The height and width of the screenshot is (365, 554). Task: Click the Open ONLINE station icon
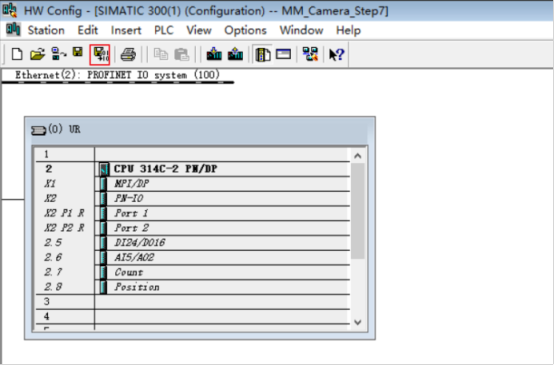(x=59, y=54)
